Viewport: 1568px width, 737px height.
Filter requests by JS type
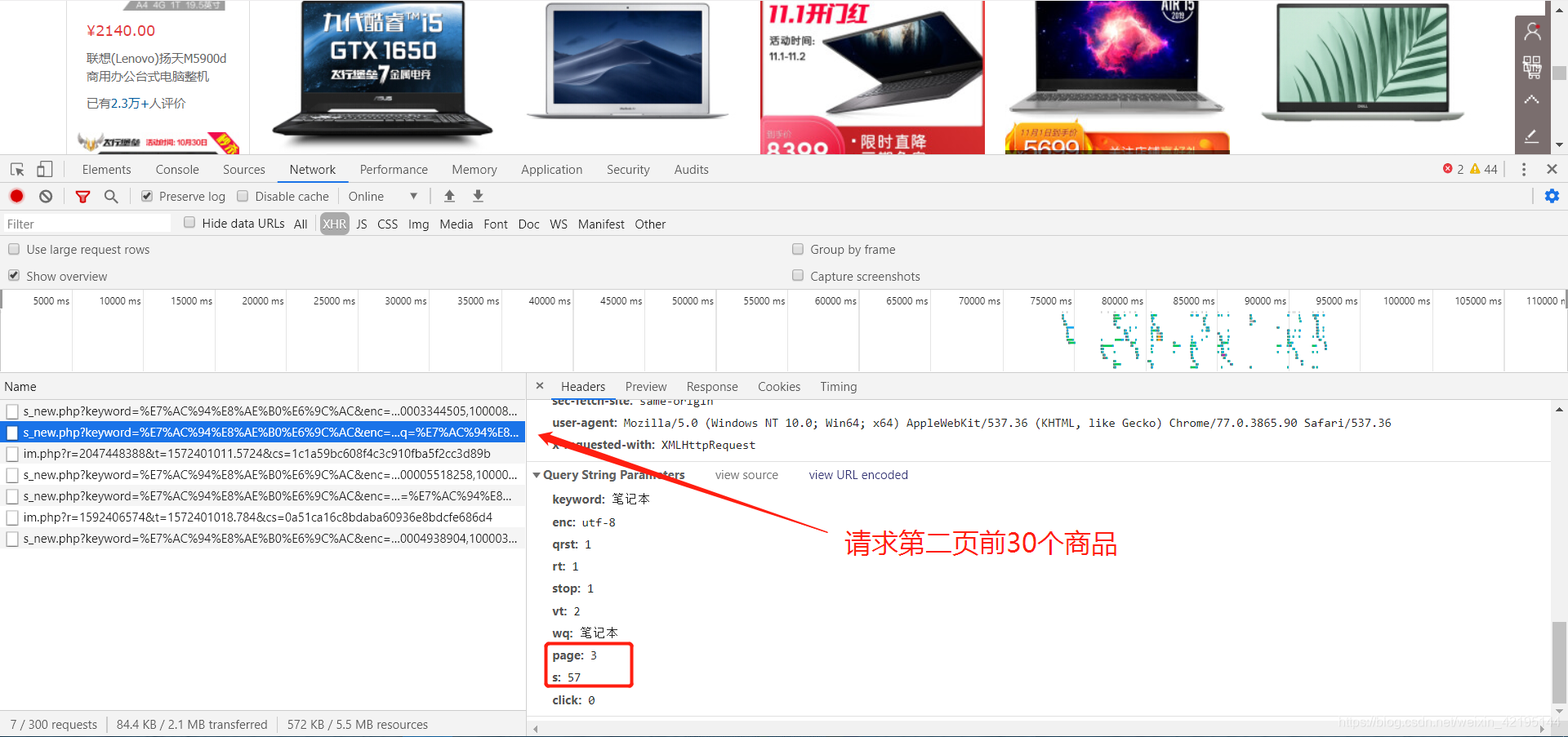[362, 224]
